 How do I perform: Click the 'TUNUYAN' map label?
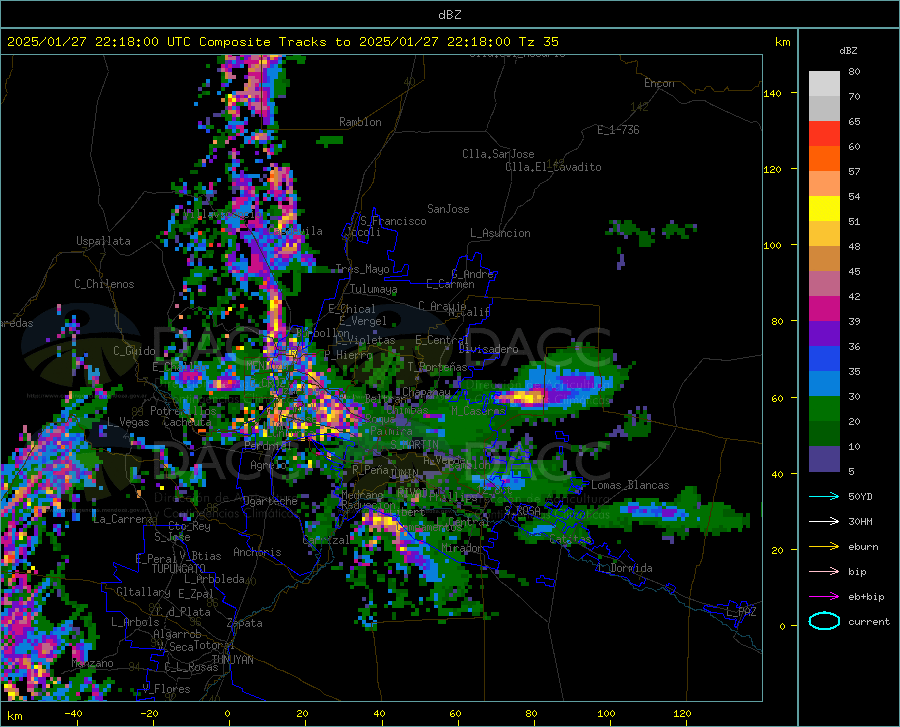tap(232, 660)
